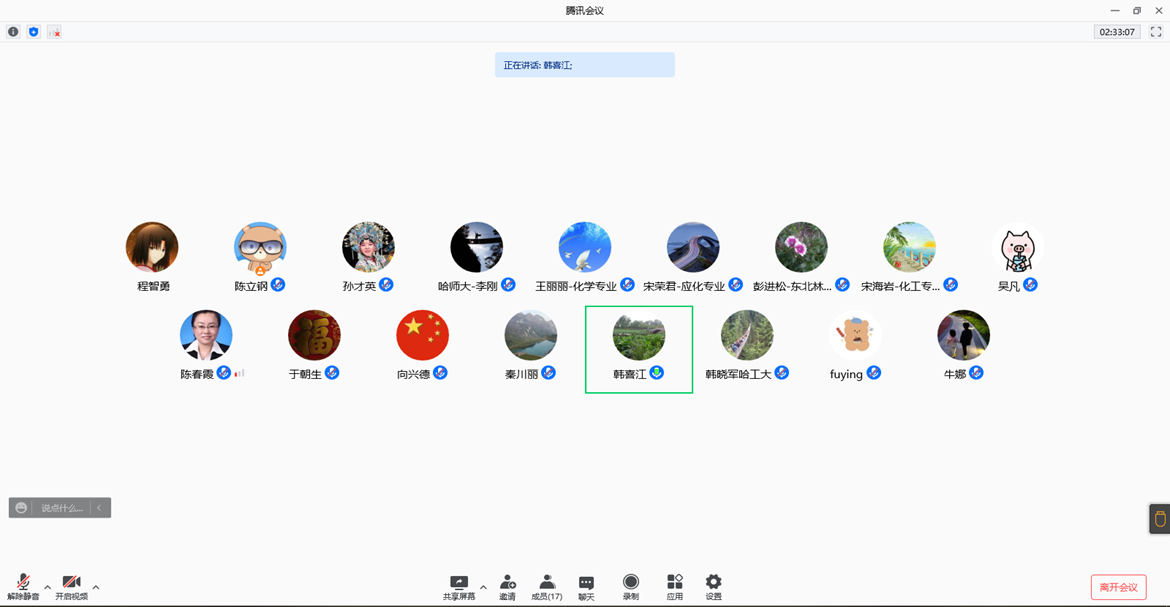Image resolution: width=1170 pixels, height=607 pixels.
Task: Open the meeting info icon
Action: [13, 32]
